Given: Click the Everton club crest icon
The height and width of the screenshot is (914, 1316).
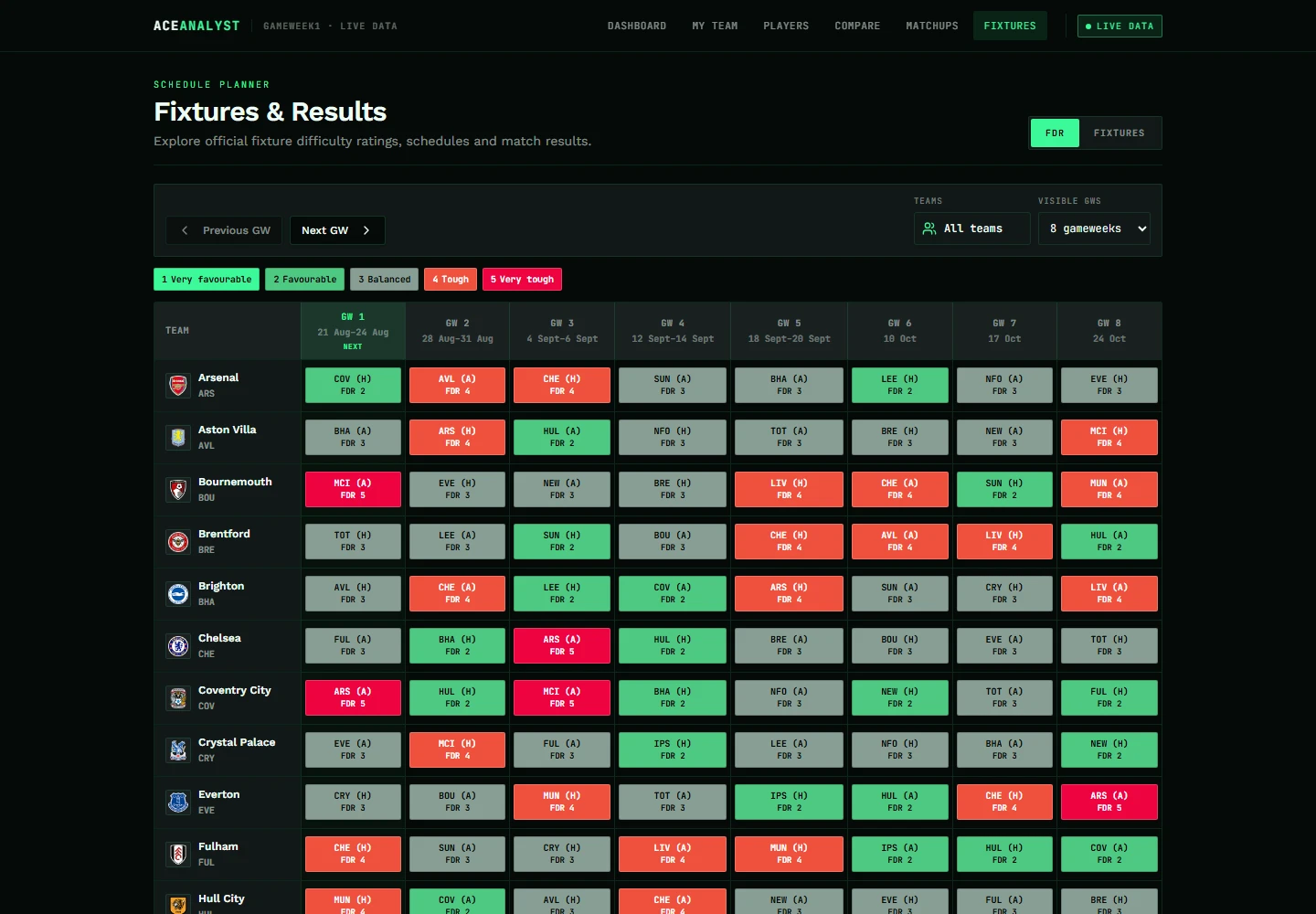Looking at the screenshot, I should pyautogui.click(x=178, y=802).
